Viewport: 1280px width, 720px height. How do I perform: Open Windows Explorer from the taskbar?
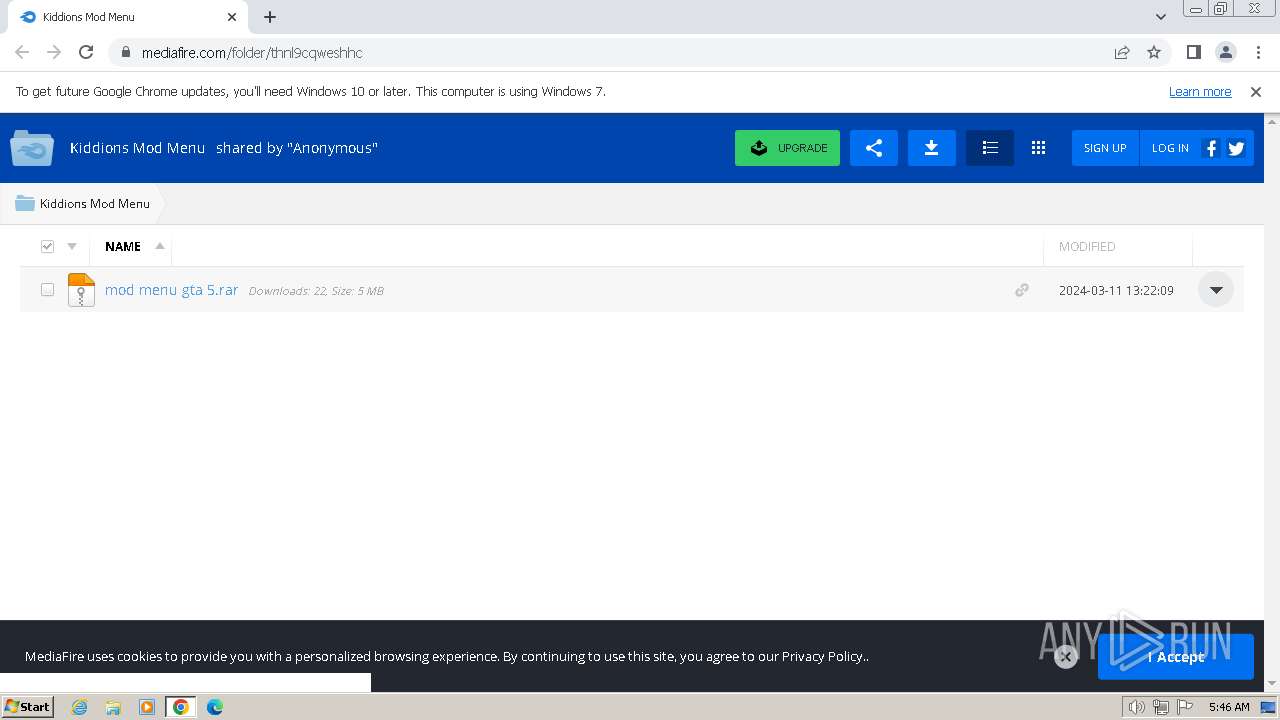pyautogui.click(x=113, y=707)
